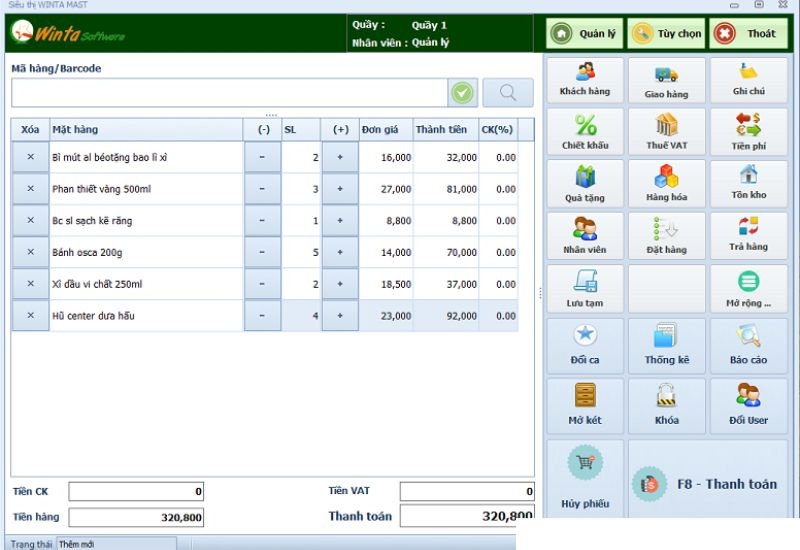The image size is (800, 550).
Task: Decrease quantity of Phan thiết vàng 500ml
Action: point(262,189)
